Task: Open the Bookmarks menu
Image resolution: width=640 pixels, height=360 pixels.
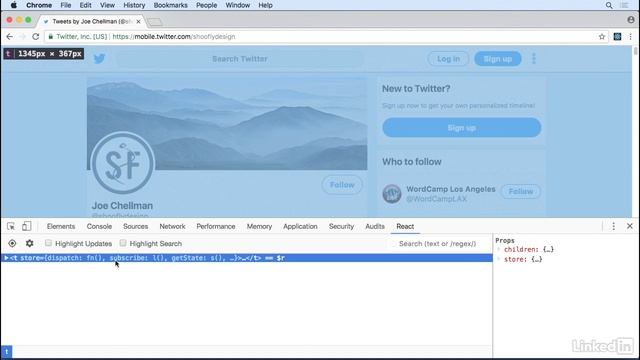Action: 171,5
